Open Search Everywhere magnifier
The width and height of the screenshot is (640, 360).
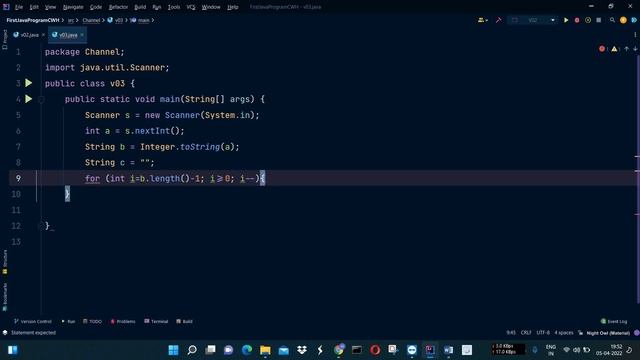pos(612,20)
